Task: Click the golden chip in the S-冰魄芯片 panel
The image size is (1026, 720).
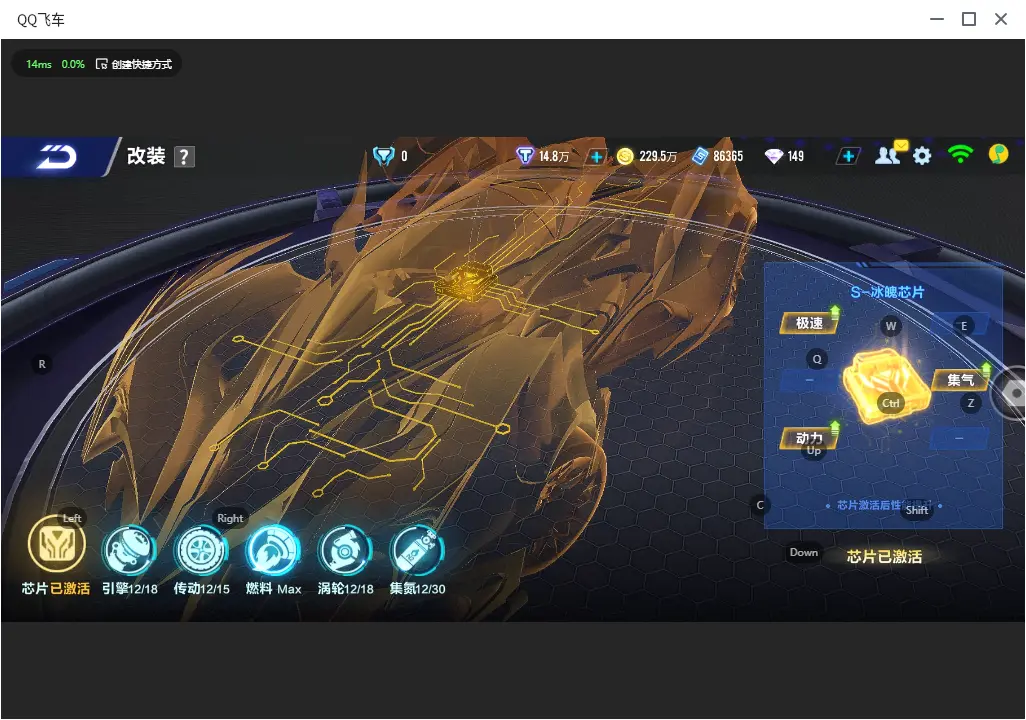Action: pos(886,385)
